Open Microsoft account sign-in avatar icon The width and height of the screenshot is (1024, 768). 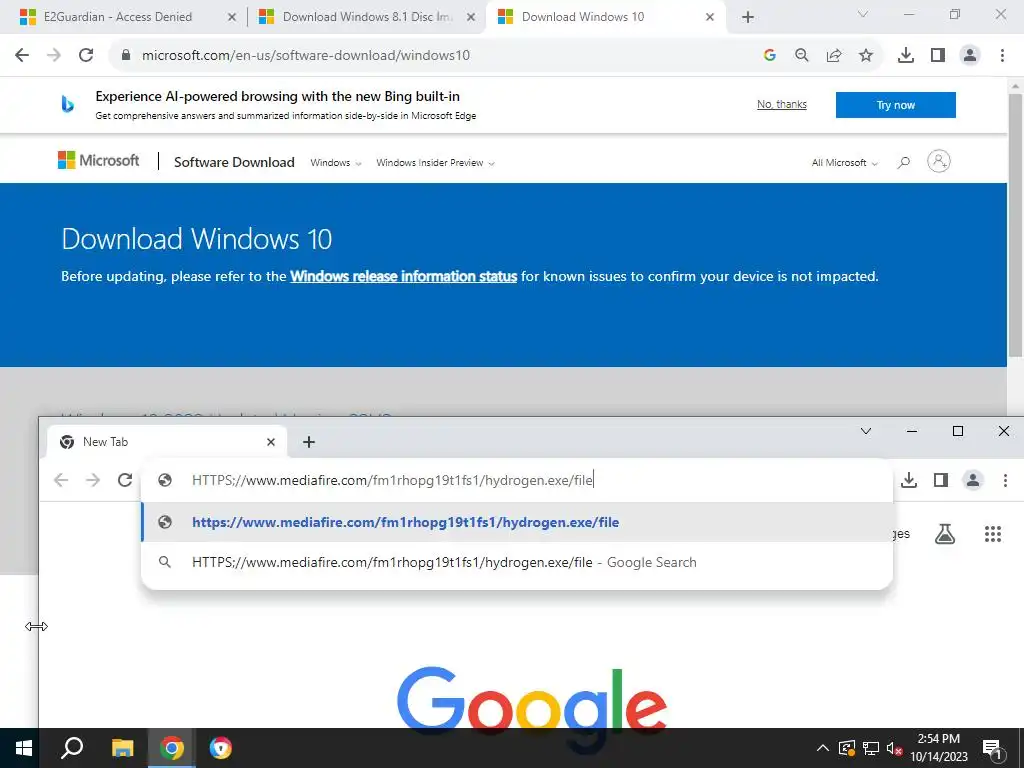[938, 161]
